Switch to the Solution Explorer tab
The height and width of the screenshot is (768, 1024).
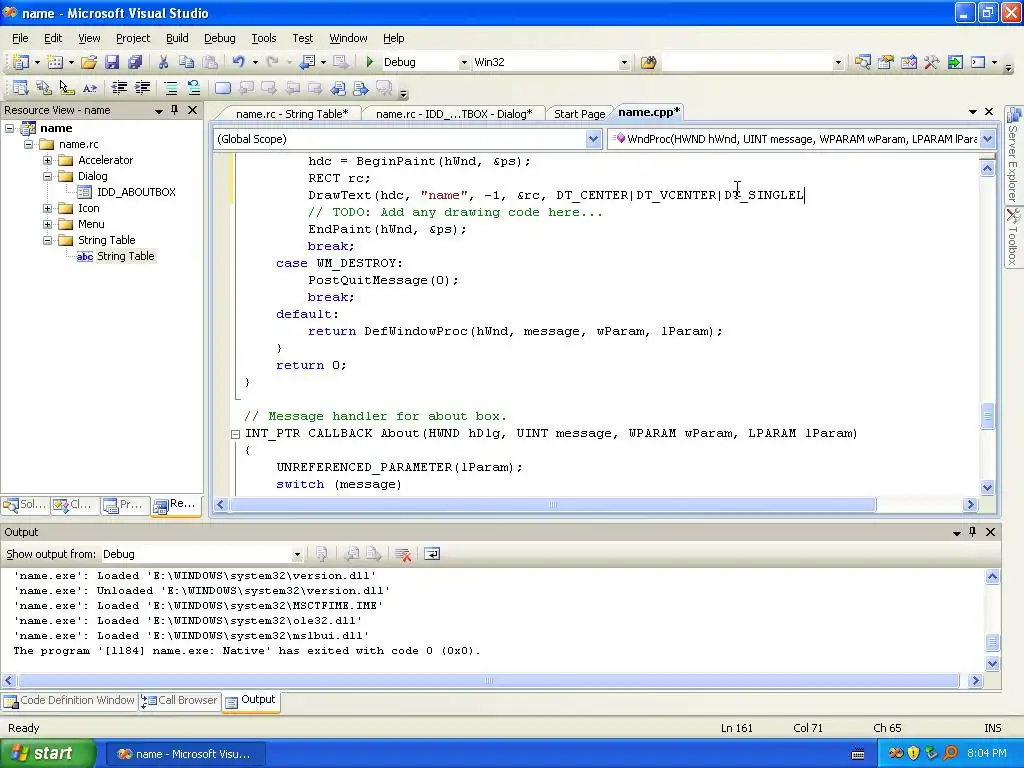(25, 504)
